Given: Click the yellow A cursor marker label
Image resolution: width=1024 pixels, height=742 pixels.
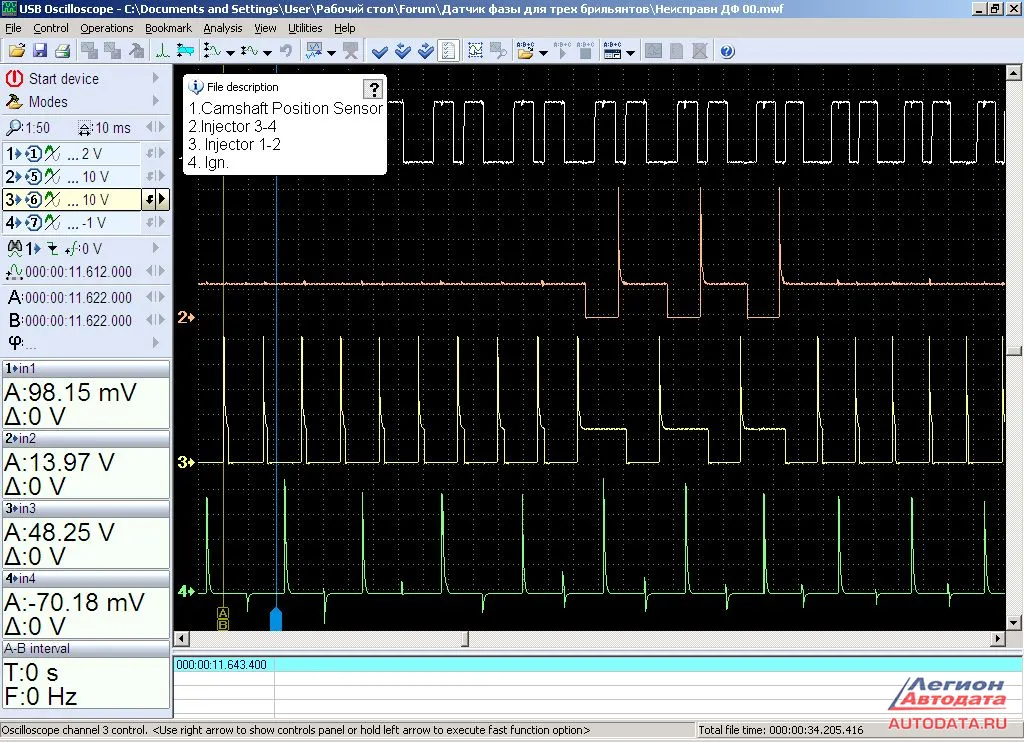Looking at the screenshot, I should point(223,613).
